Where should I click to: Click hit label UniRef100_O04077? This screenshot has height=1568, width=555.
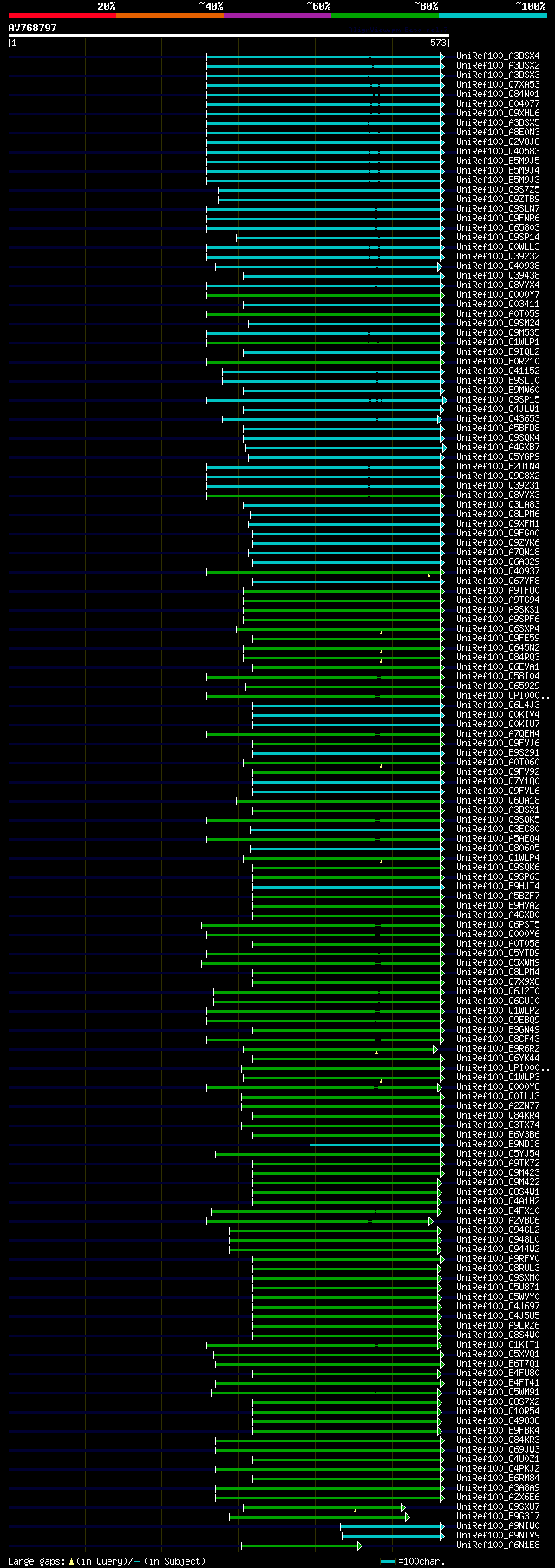coord(498,103)
